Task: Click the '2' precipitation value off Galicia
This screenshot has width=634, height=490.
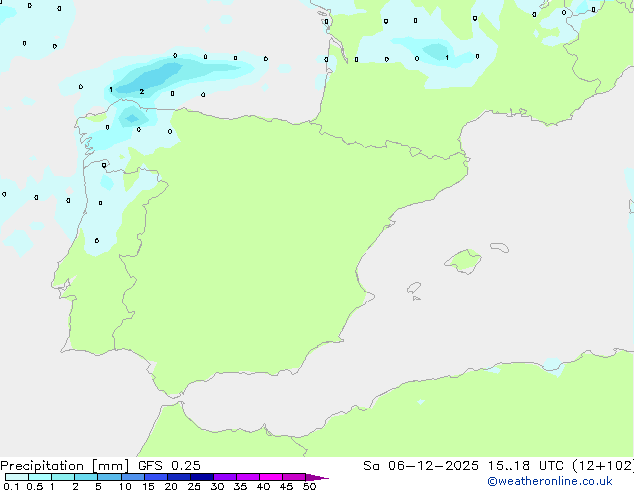Action: tap(142, 91)
